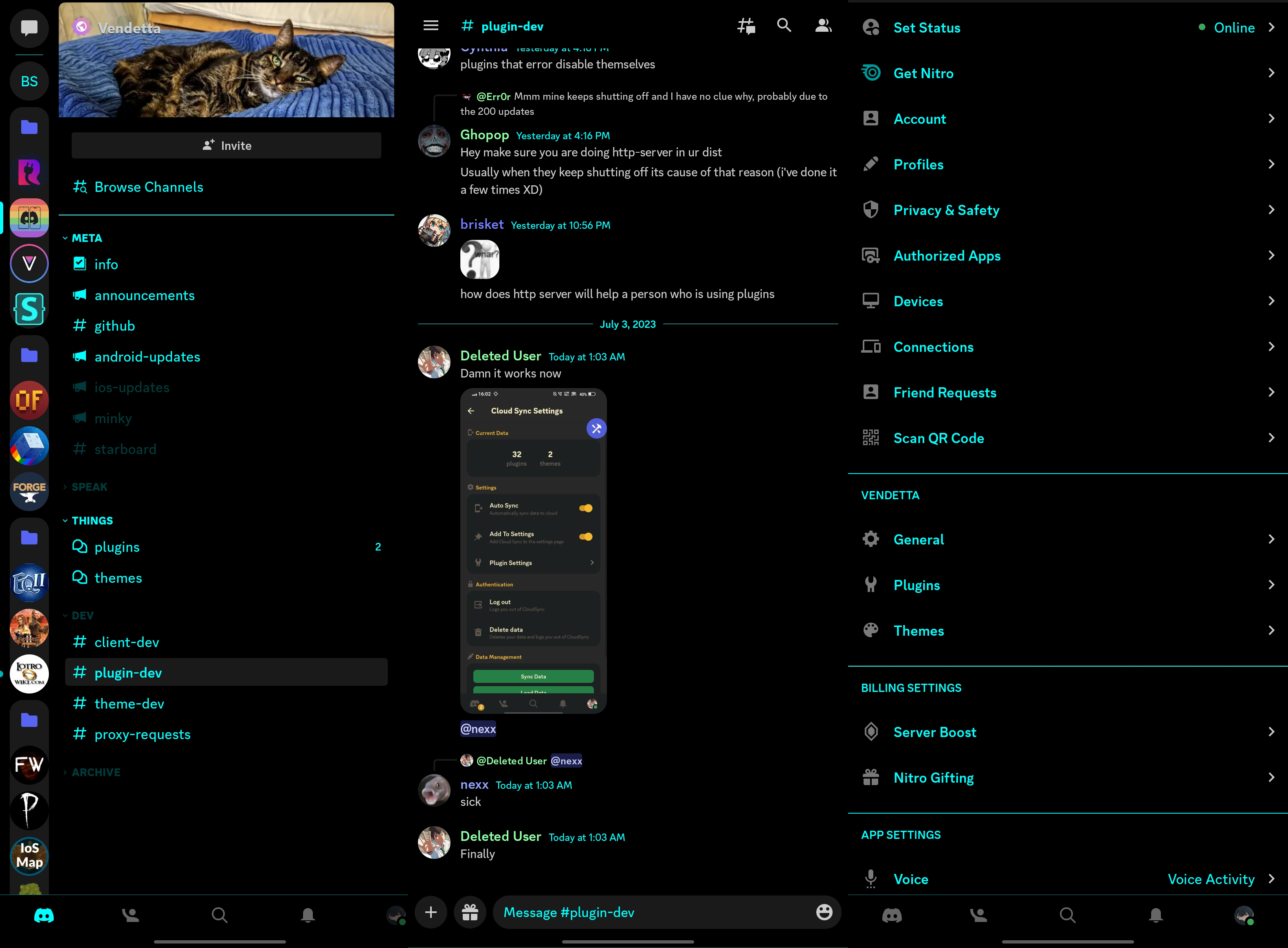Click the gift icon by message box

[x=470, y=913]
